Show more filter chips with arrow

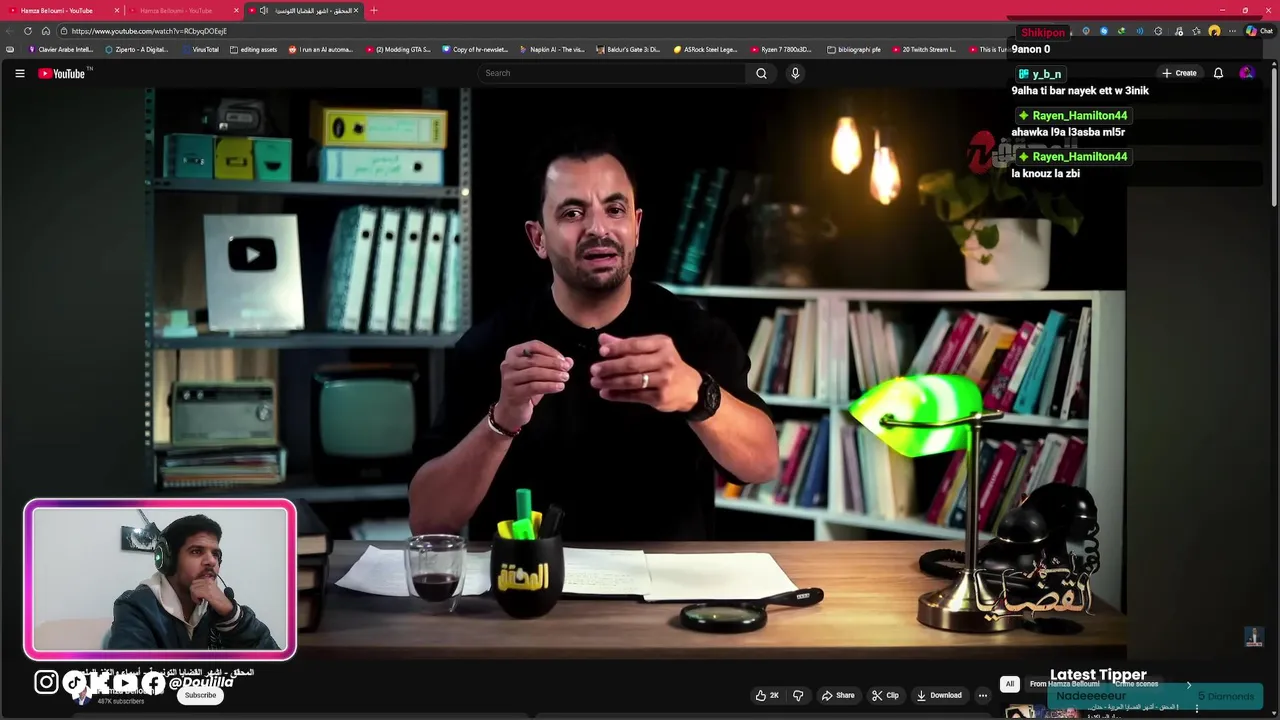(1188, 684)
